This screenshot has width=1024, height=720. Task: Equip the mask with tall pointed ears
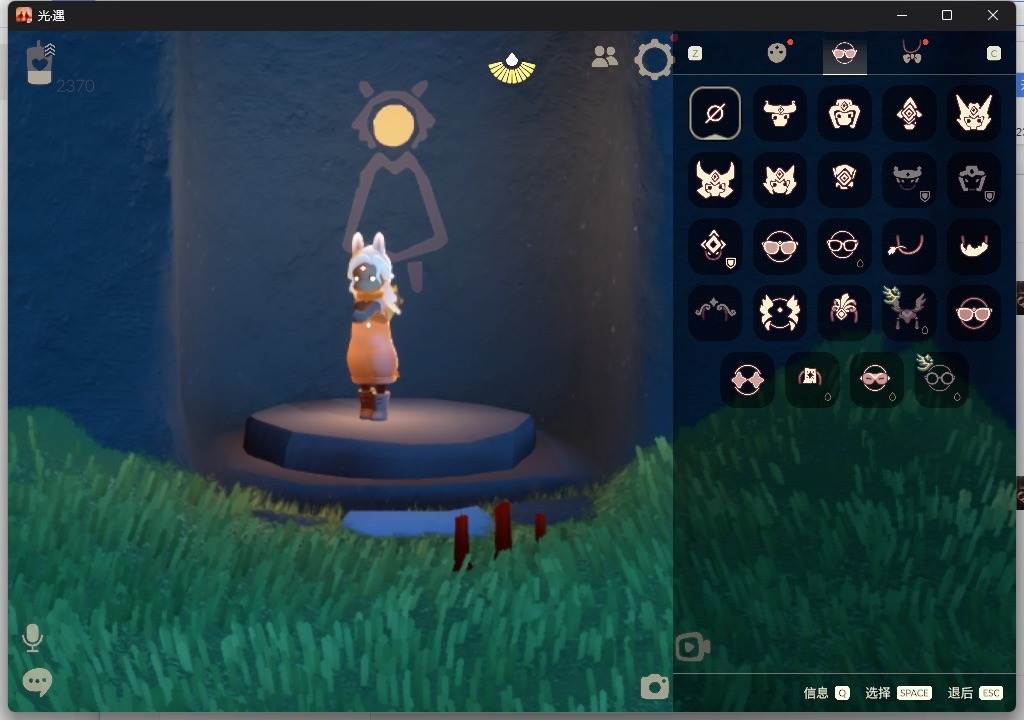coord(973,113)
